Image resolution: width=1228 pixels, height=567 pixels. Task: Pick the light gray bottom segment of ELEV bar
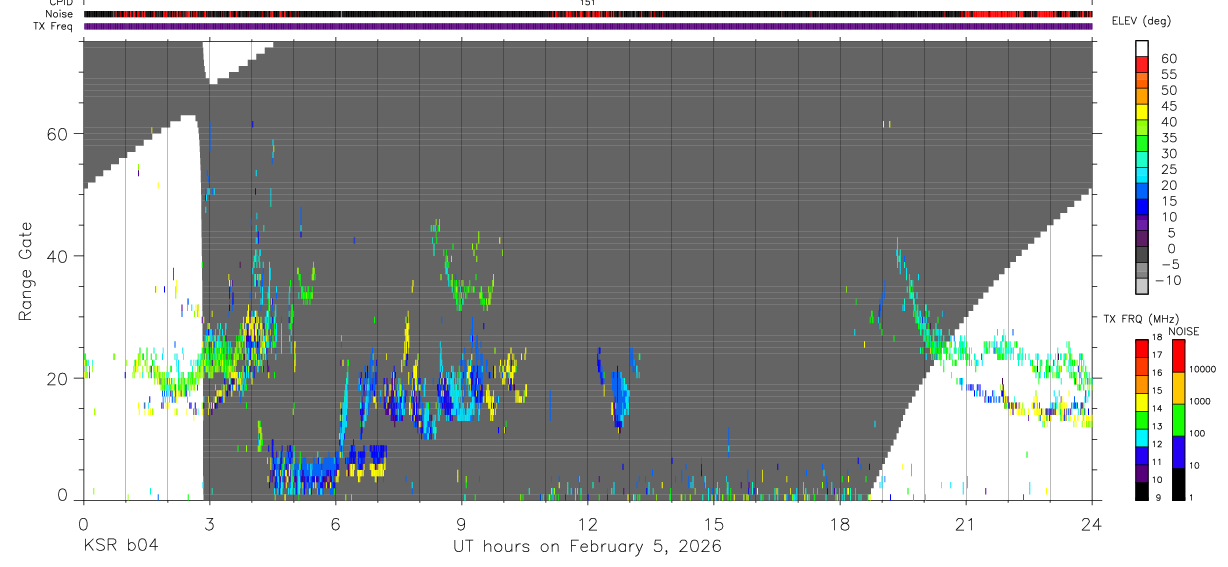tap(1141, 286)
